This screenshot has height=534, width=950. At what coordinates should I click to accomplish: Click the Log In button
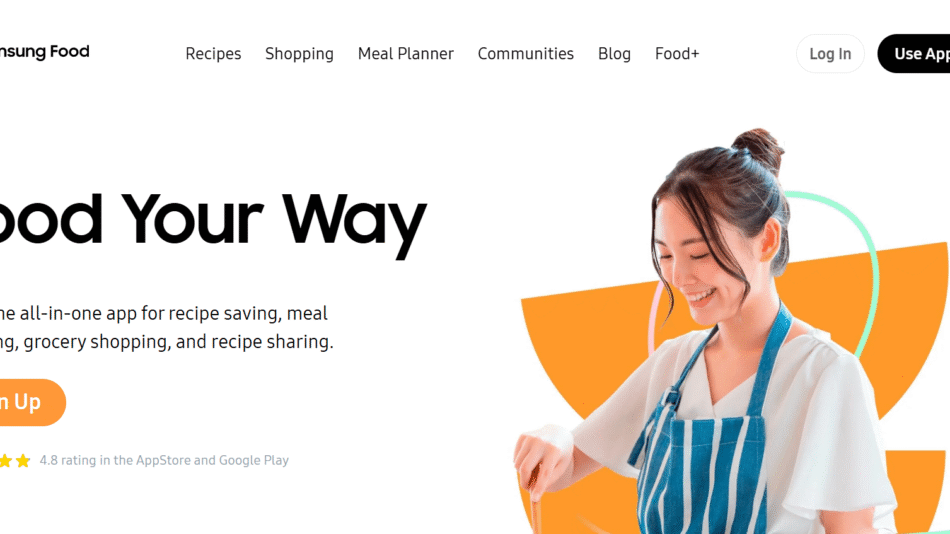click(x=830, y=54)
